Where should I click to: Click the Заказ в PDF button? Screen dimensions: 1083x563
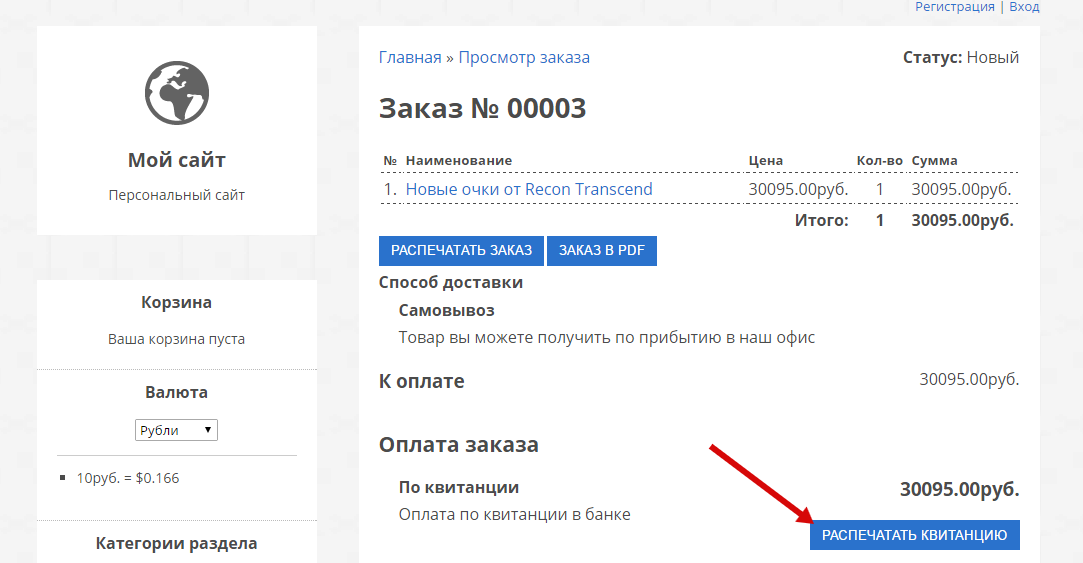coord(601,250)
